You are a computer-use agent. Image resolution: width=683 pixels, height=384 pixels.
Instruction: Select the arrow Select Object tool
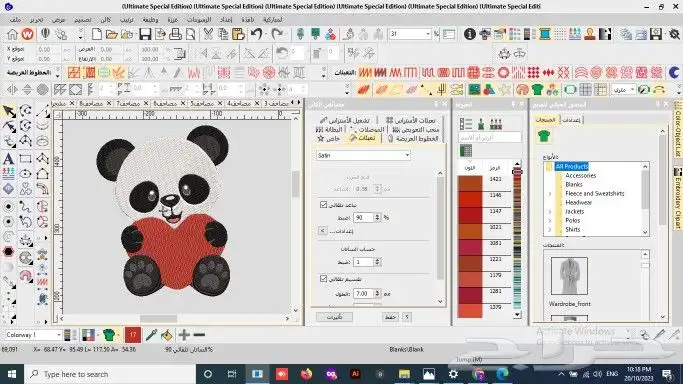coord(9,111)
